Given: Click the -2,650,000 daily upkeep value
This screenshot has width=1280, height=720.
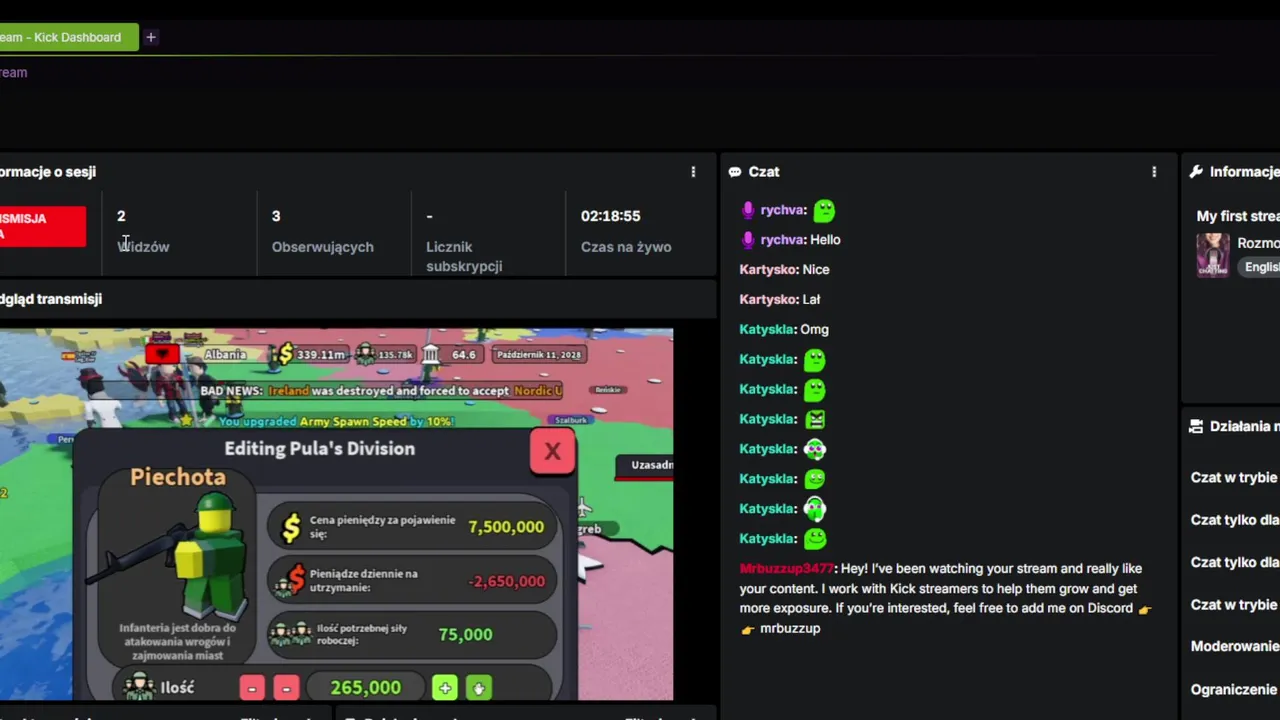Looking at the screenshot, I should pos(506,581).
